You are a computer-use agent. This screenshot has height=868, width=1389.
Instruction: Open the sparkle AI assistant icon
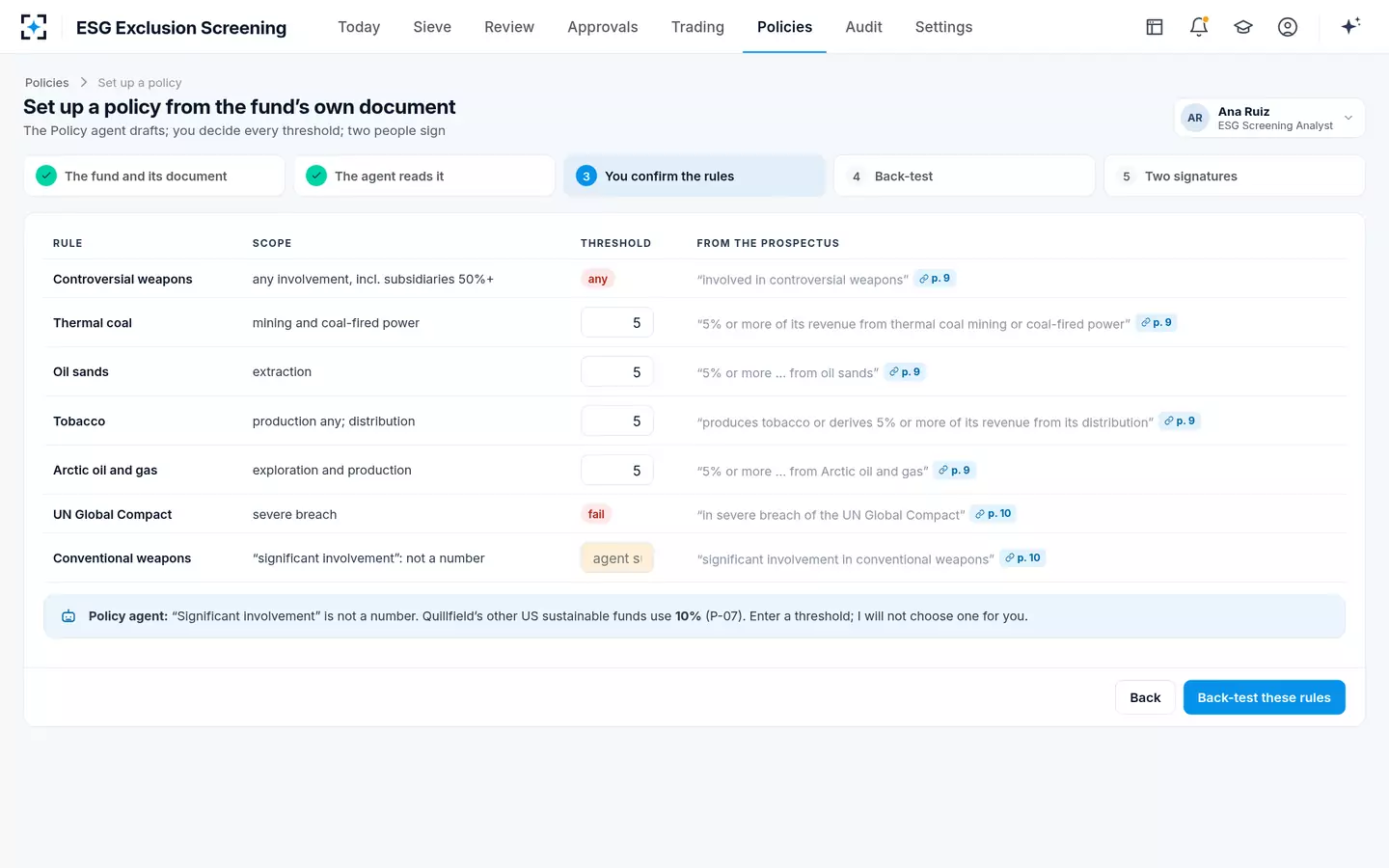pyautogui.click(x=1350, y=26)
